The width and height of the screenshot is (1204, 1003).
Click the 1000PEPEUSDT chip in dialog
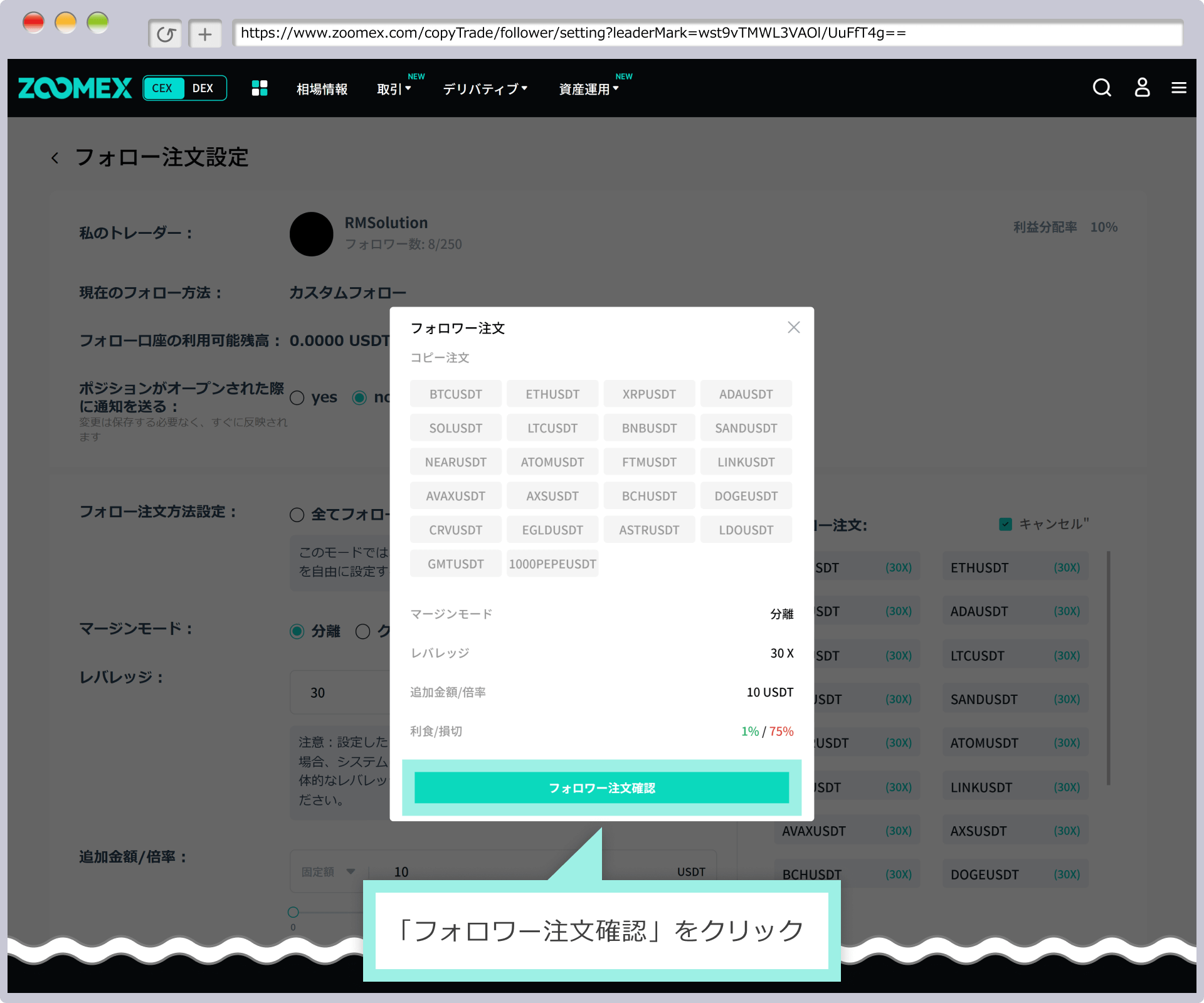pyautogui.click(x=552, y=564)
